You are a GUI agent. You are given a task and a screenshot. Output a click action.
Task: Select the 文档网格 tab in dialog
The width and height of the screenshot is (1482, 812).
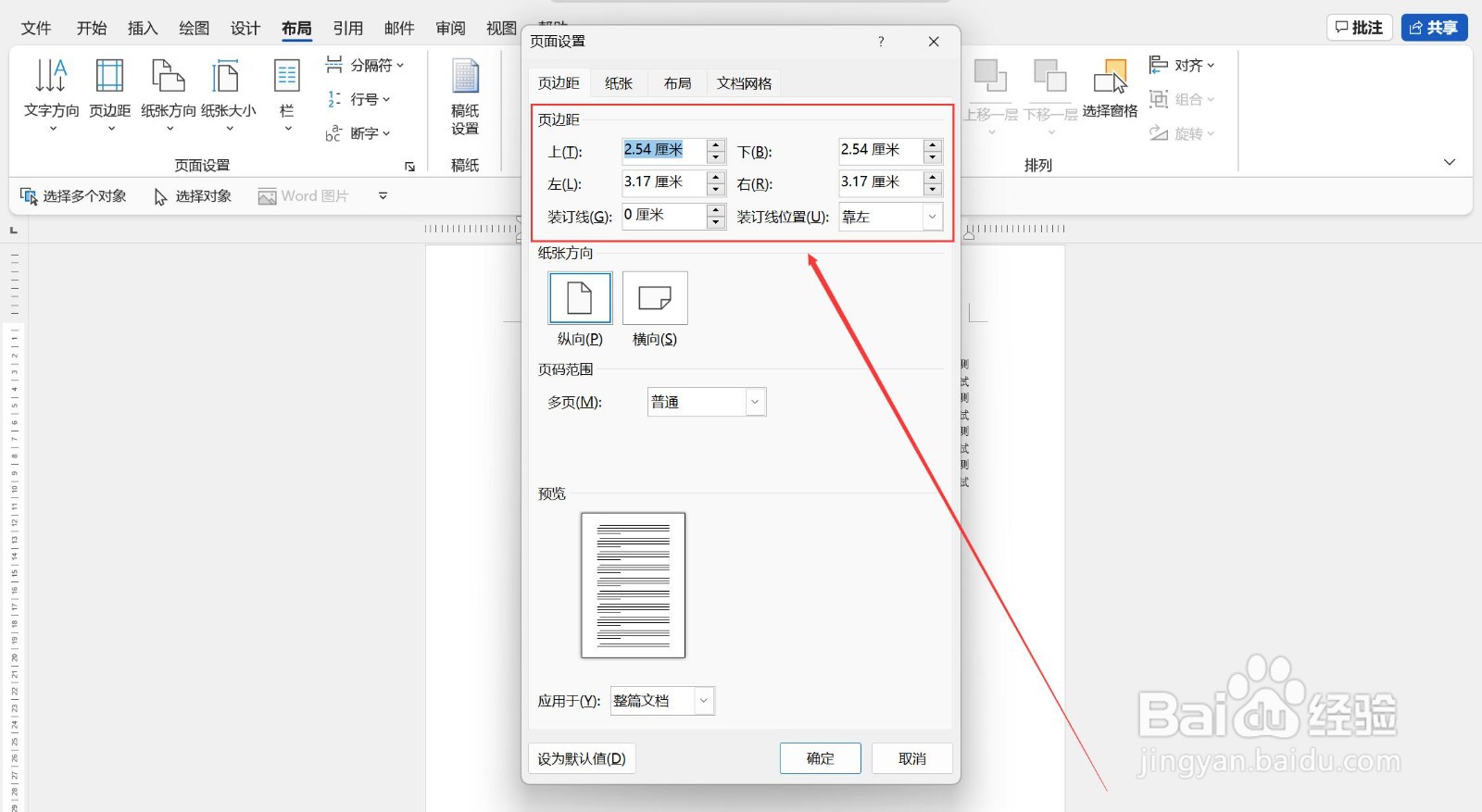tap(745, 83)
